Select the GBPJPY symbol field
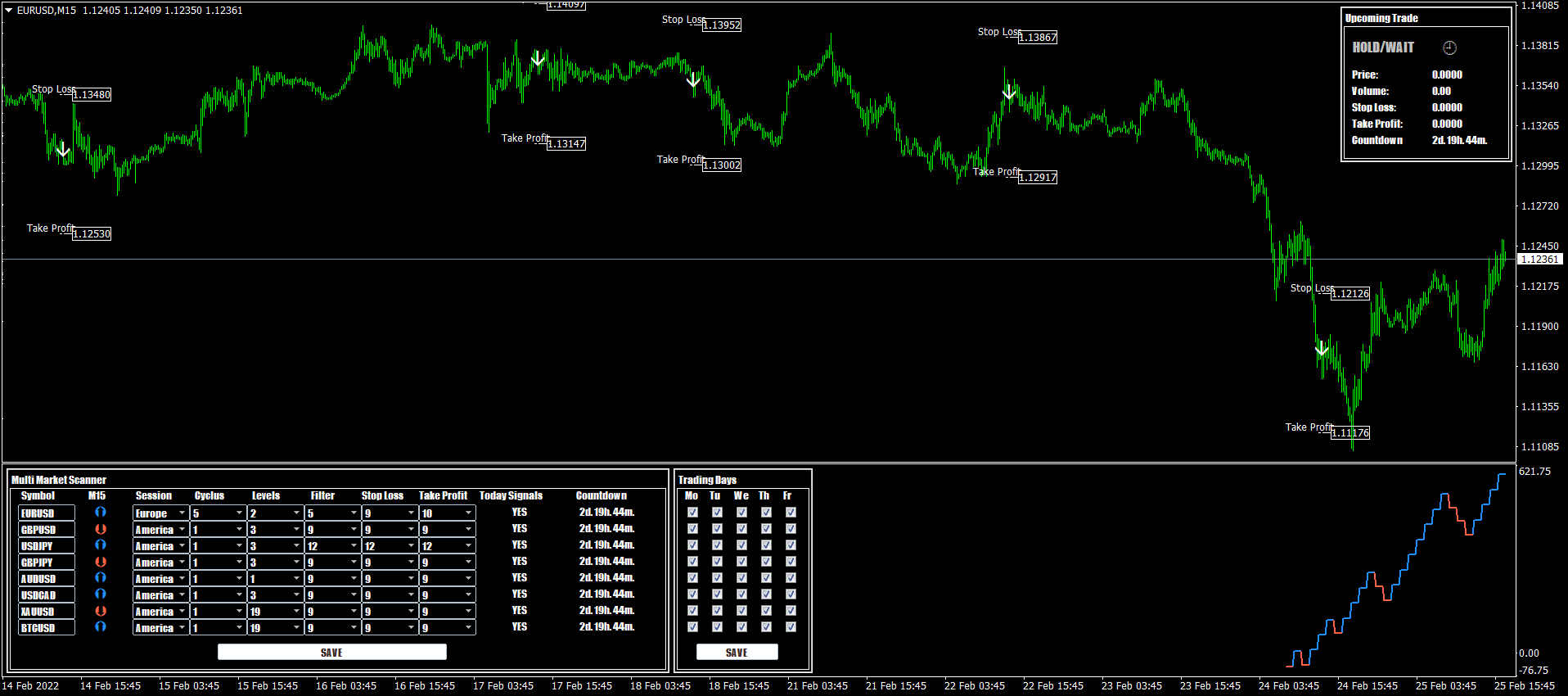1568x696 pixels. click(47, 563)
